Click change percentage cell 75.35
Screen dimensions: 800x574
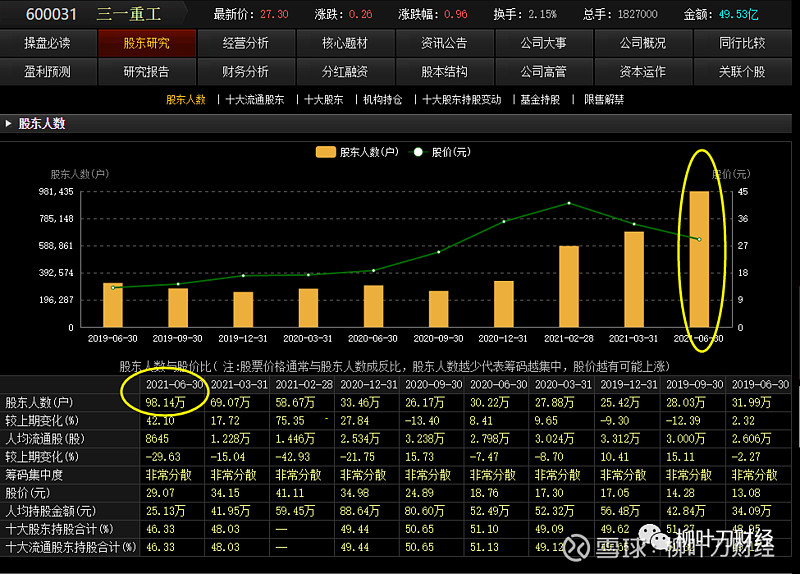[x=290, y=421]
